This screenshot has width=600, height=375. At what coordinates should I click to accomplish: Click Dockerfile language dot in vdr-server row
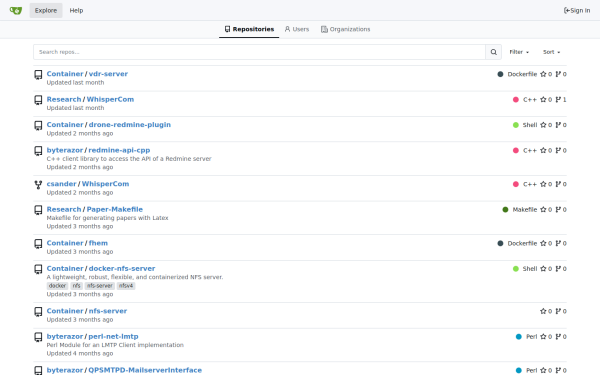click(x=500, y=74)
